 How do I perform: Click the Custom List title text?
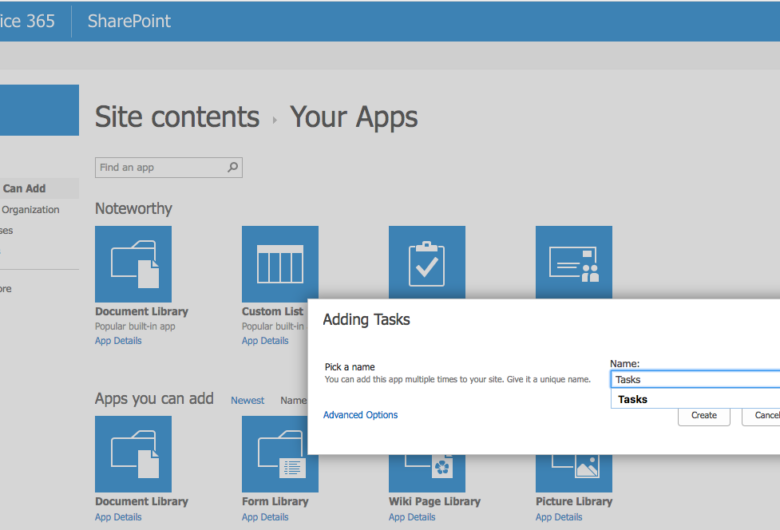coord(273,311)
